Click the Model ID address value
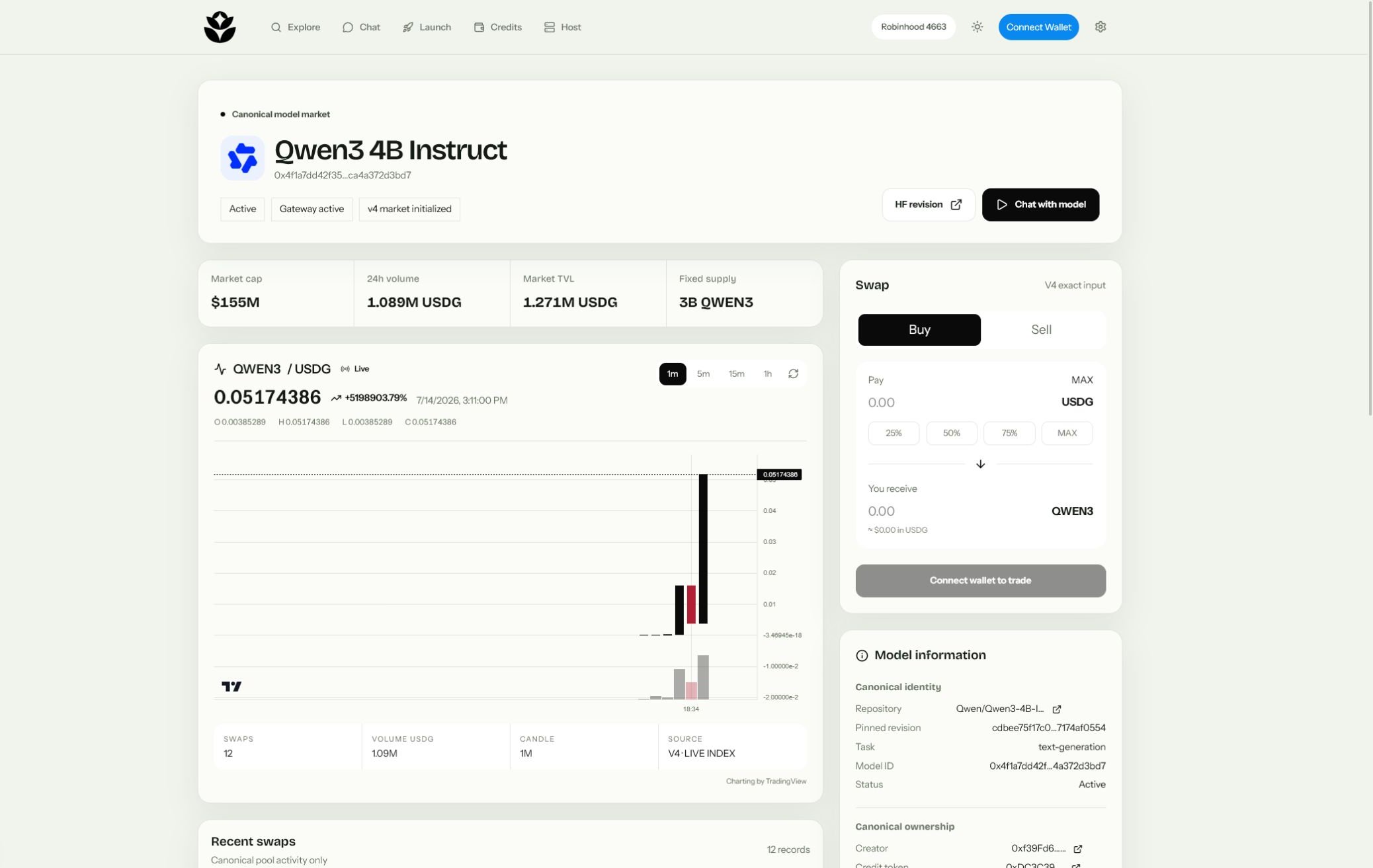 tap(1047, 766)
